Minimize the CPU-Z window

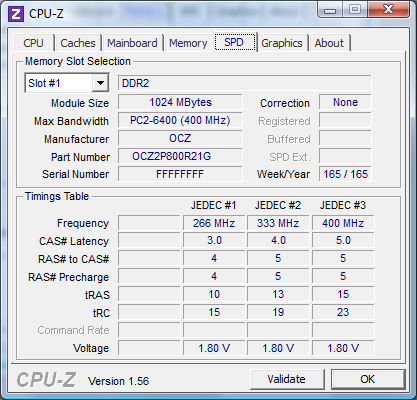[329, 9]
